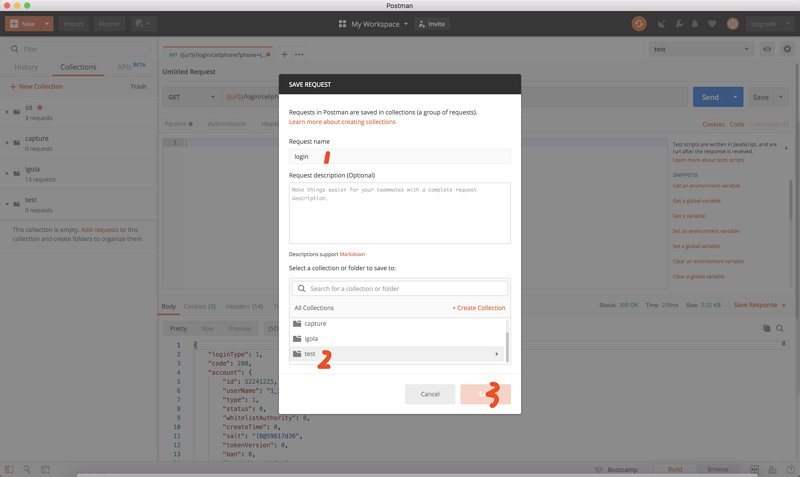Screen dimensions: 800x477
Task: Switch to the Collections tab
Action: point(78,67)
